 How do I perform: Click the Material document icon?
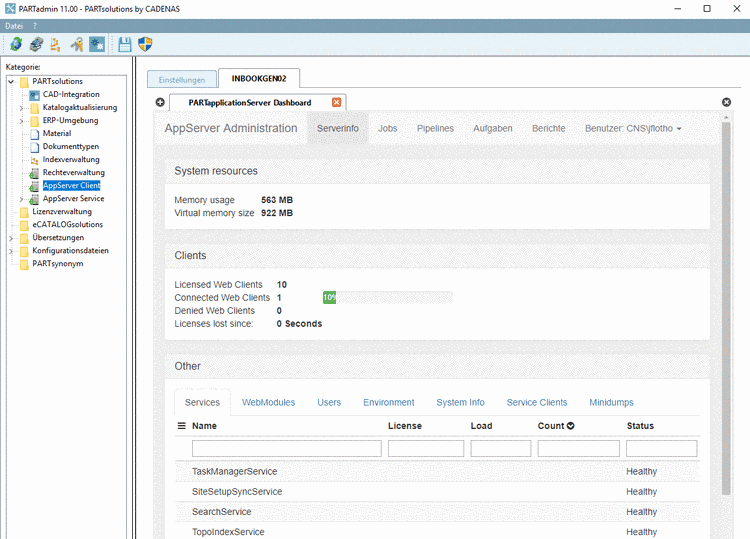[34, 134]
